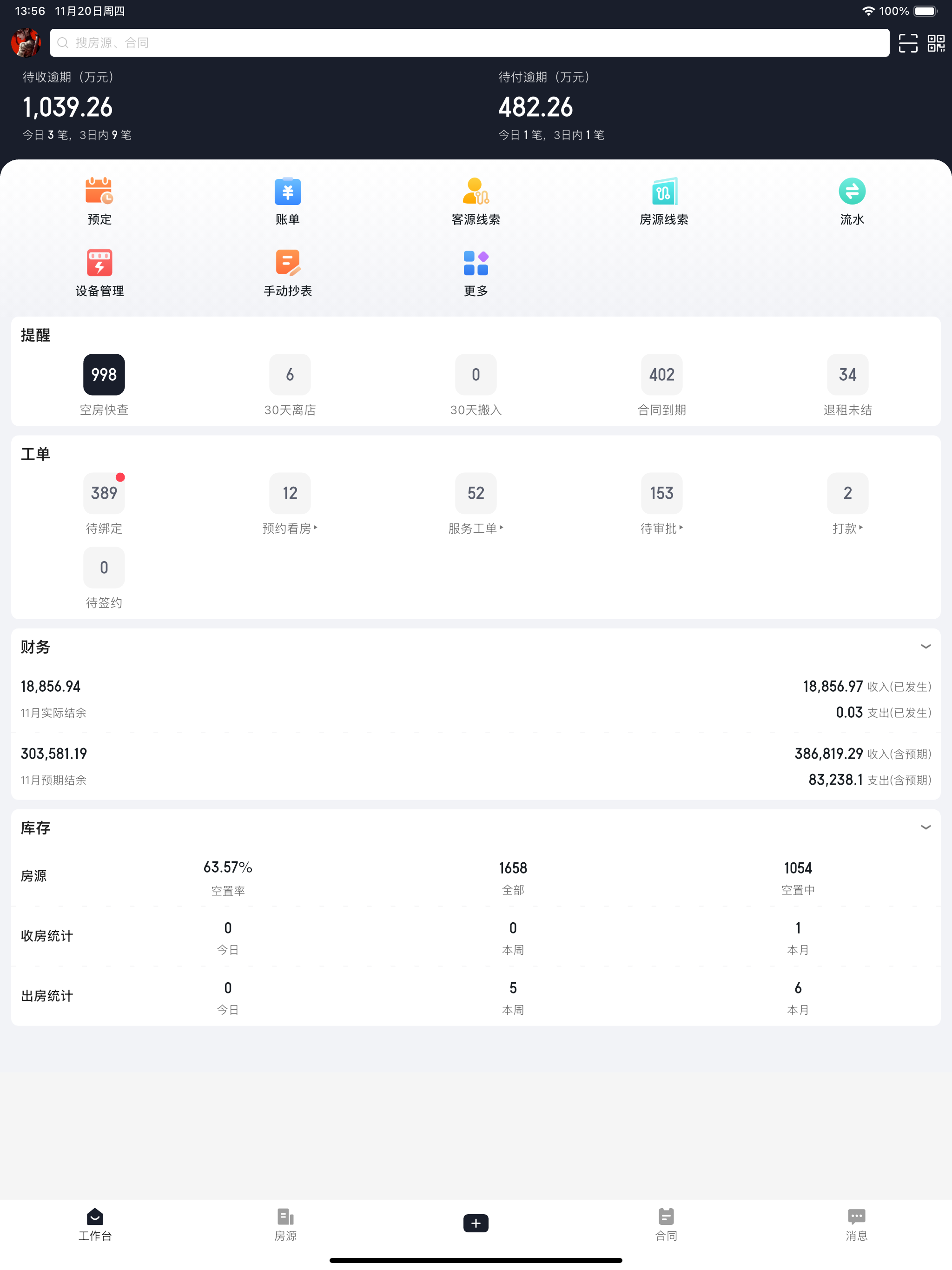Tap the 工单 work orders section heading
952x1270 pixels.
pyautogui.click(x=36, y=454)
